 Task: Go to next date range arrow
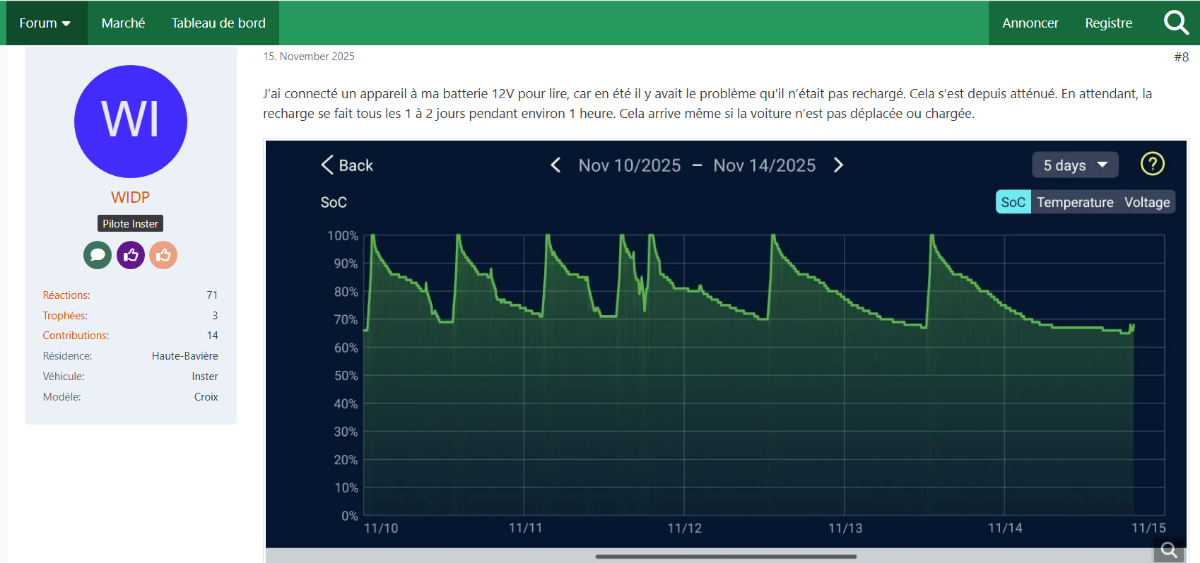point(839,165)
